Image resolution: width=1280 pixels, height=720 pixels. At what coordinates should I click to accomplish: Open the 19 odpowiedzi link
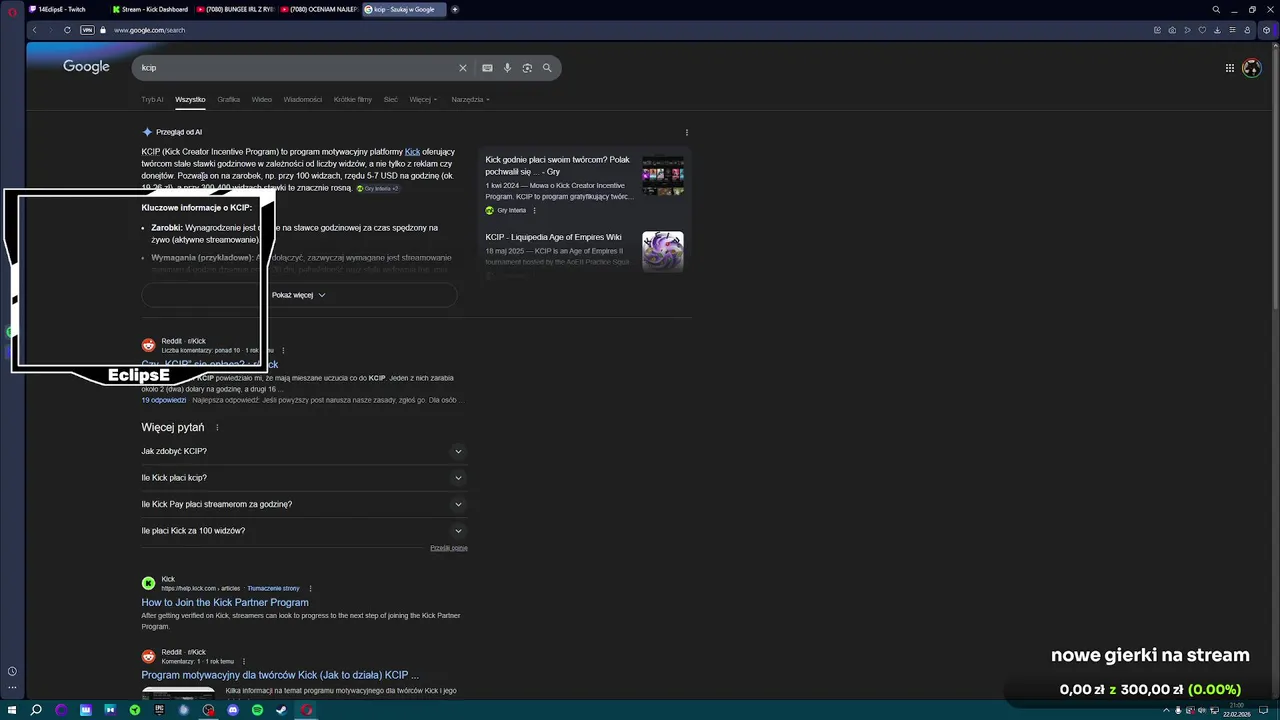point(164,400)
